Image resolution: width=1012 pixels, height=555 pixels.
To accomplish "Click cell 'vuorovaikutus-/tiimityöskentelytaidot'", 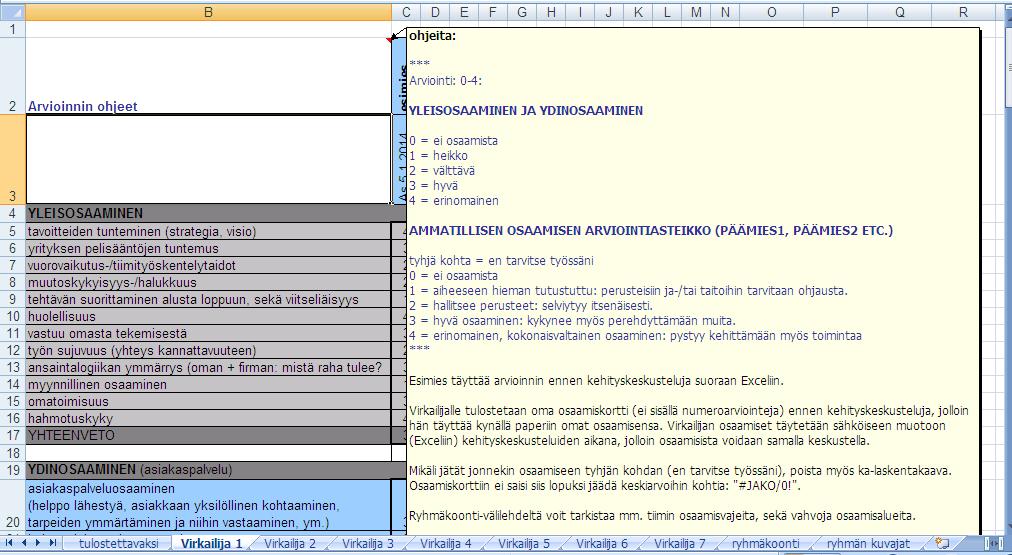I will click(208, 265).
